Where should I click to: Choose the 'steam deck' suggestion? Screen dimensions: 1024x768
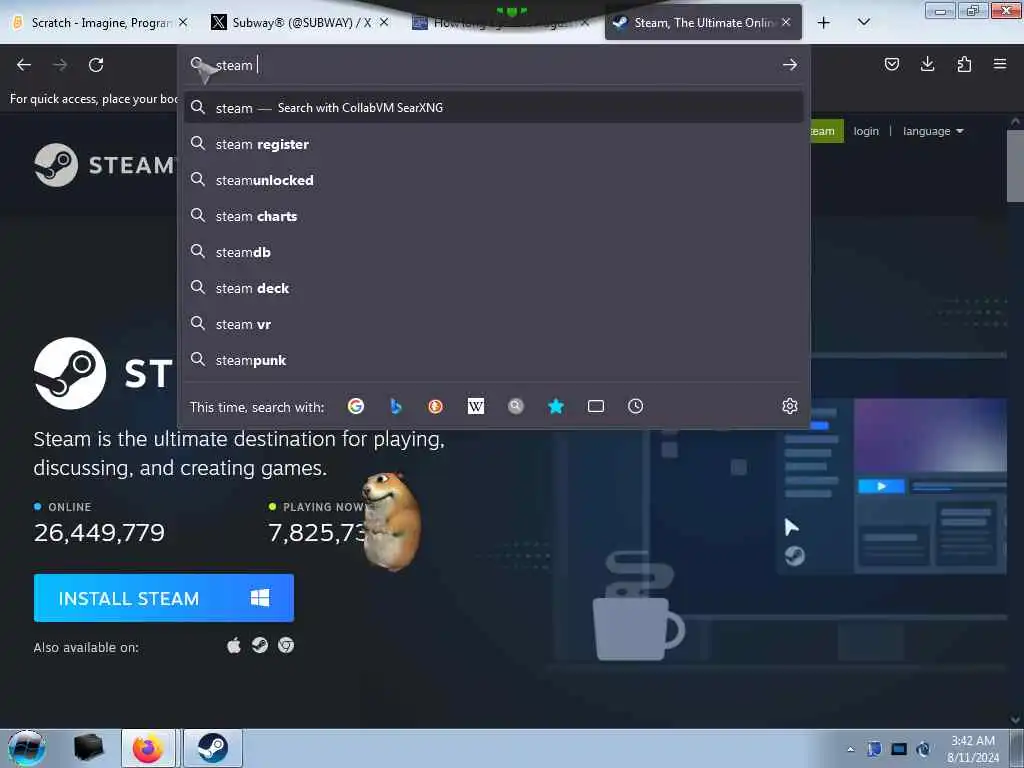pos(493,288)
